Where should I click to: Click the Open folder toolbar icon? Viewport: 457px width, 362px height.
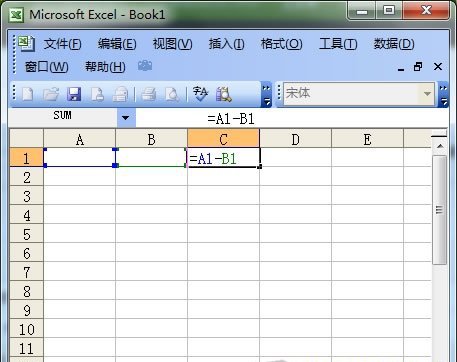[51, 94]
